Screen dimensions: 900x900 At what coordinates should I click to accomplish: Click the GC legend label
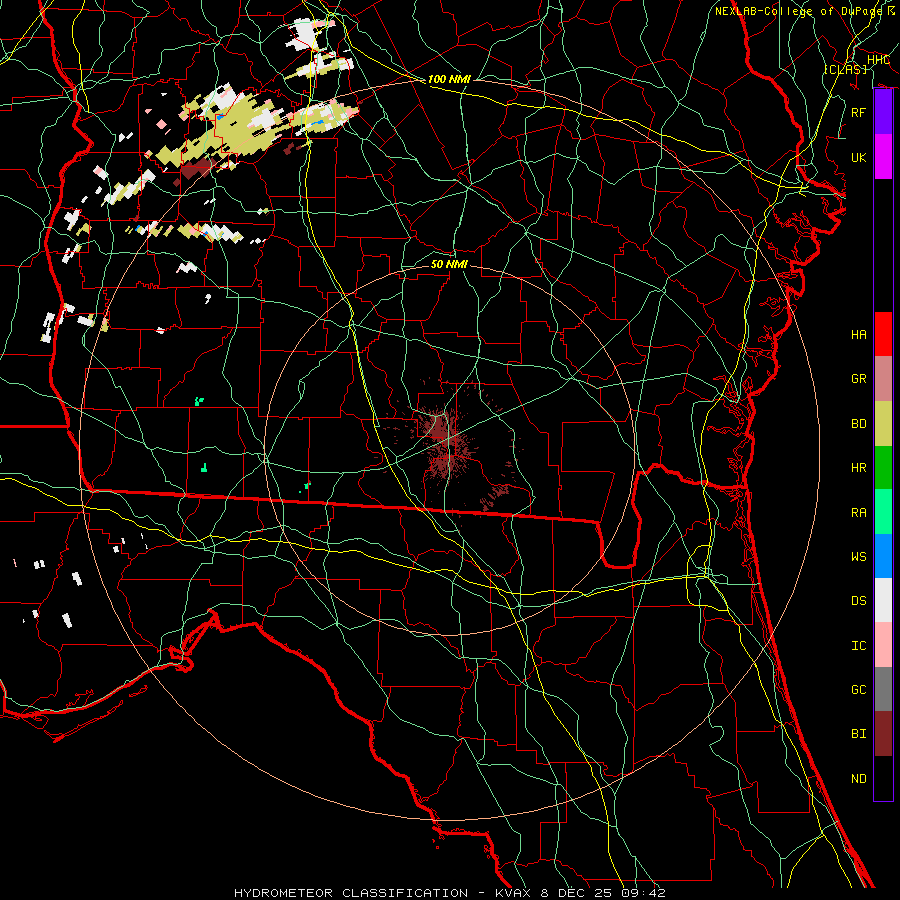coord(858,690)
